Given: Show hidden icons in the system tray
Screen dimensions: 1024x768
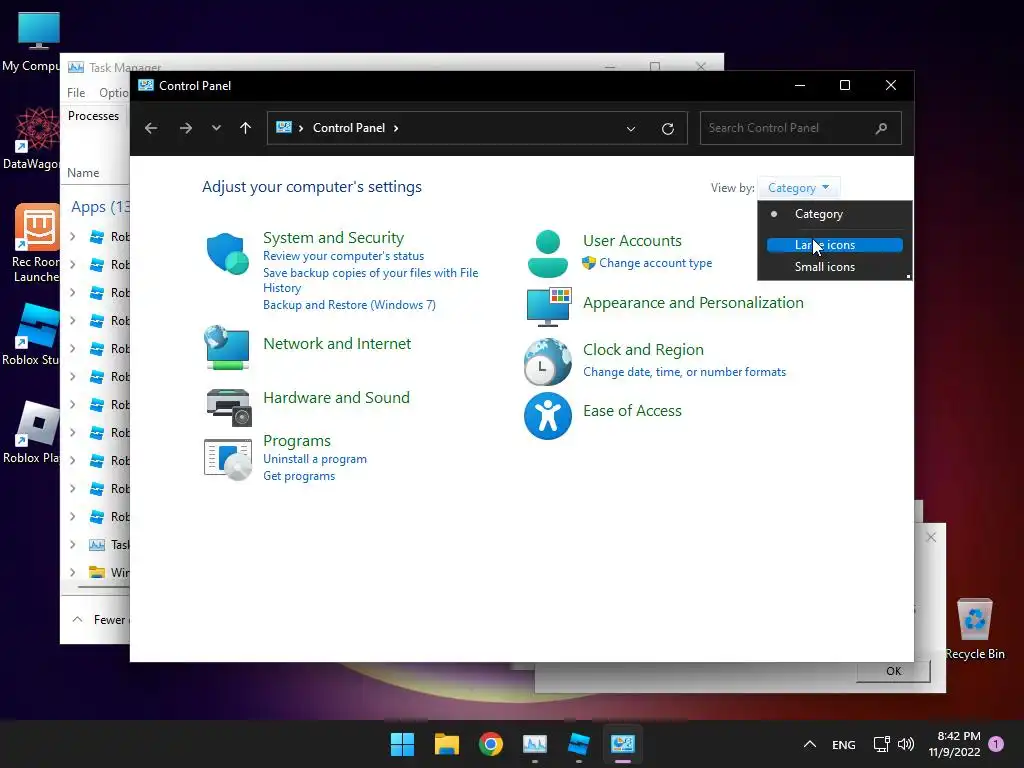Looking at the screenshot, I should (x=810, y=744).
